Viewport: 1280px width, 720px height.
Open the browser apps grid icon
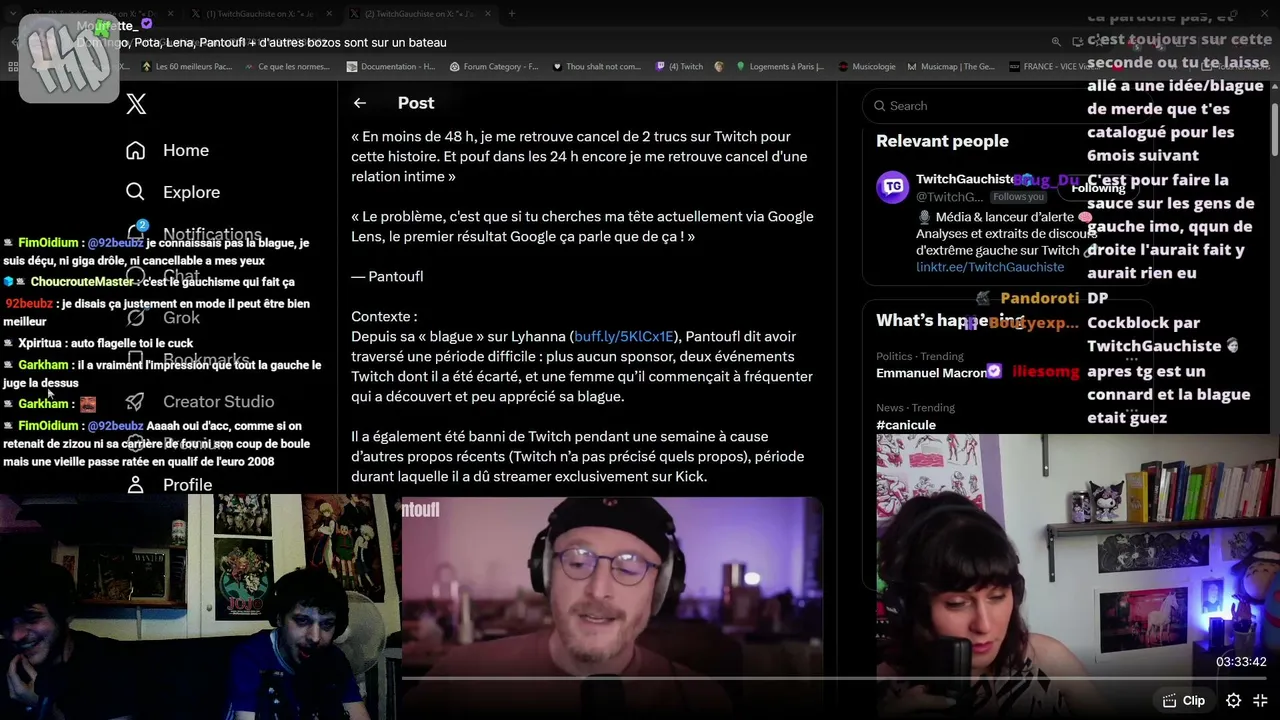point(13,66)
